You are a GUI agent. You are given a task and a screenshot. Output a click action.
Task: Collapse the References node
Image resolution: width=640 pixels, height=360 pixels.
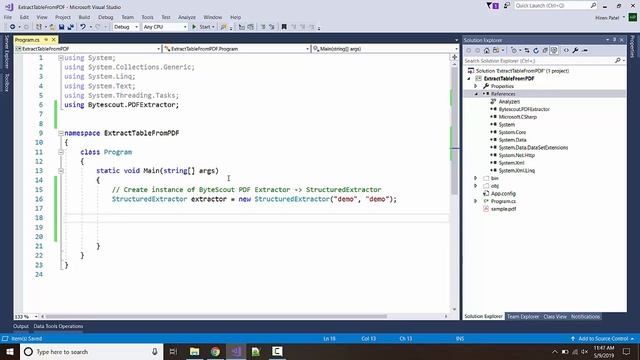pos(476,94)
